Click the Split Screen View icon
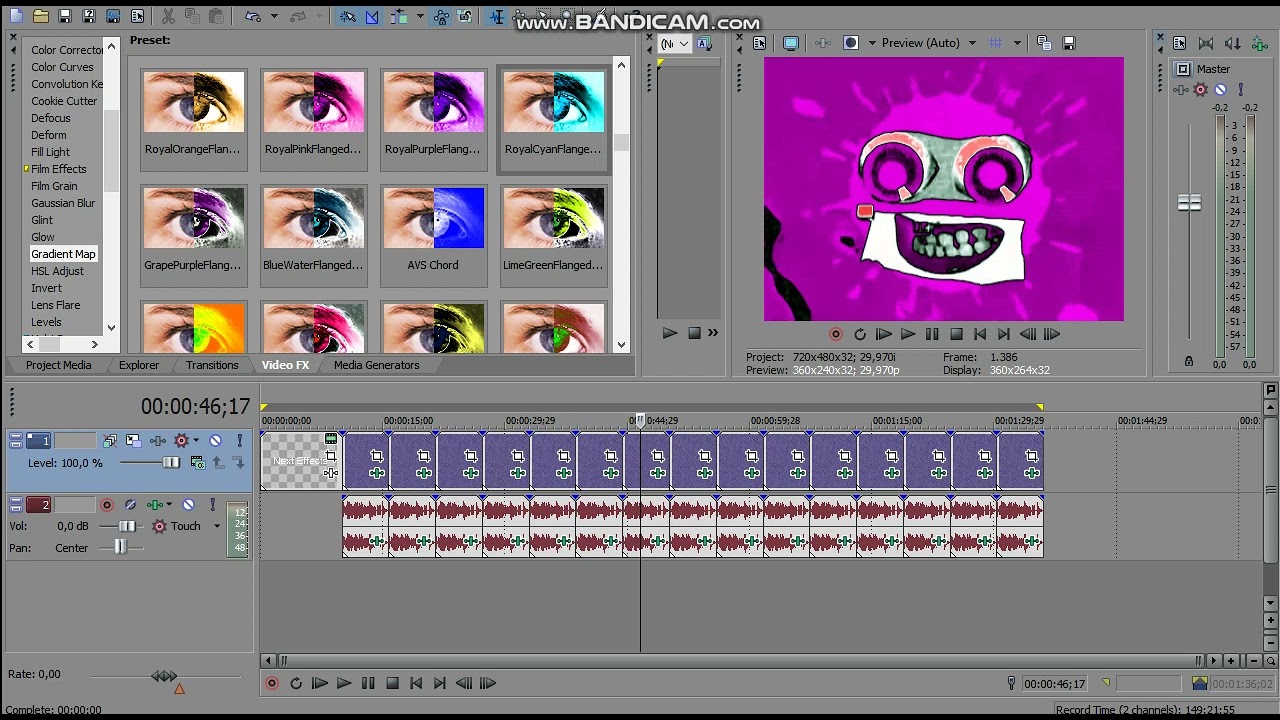This screenshot has height=720, width=1280. (851, 43)
